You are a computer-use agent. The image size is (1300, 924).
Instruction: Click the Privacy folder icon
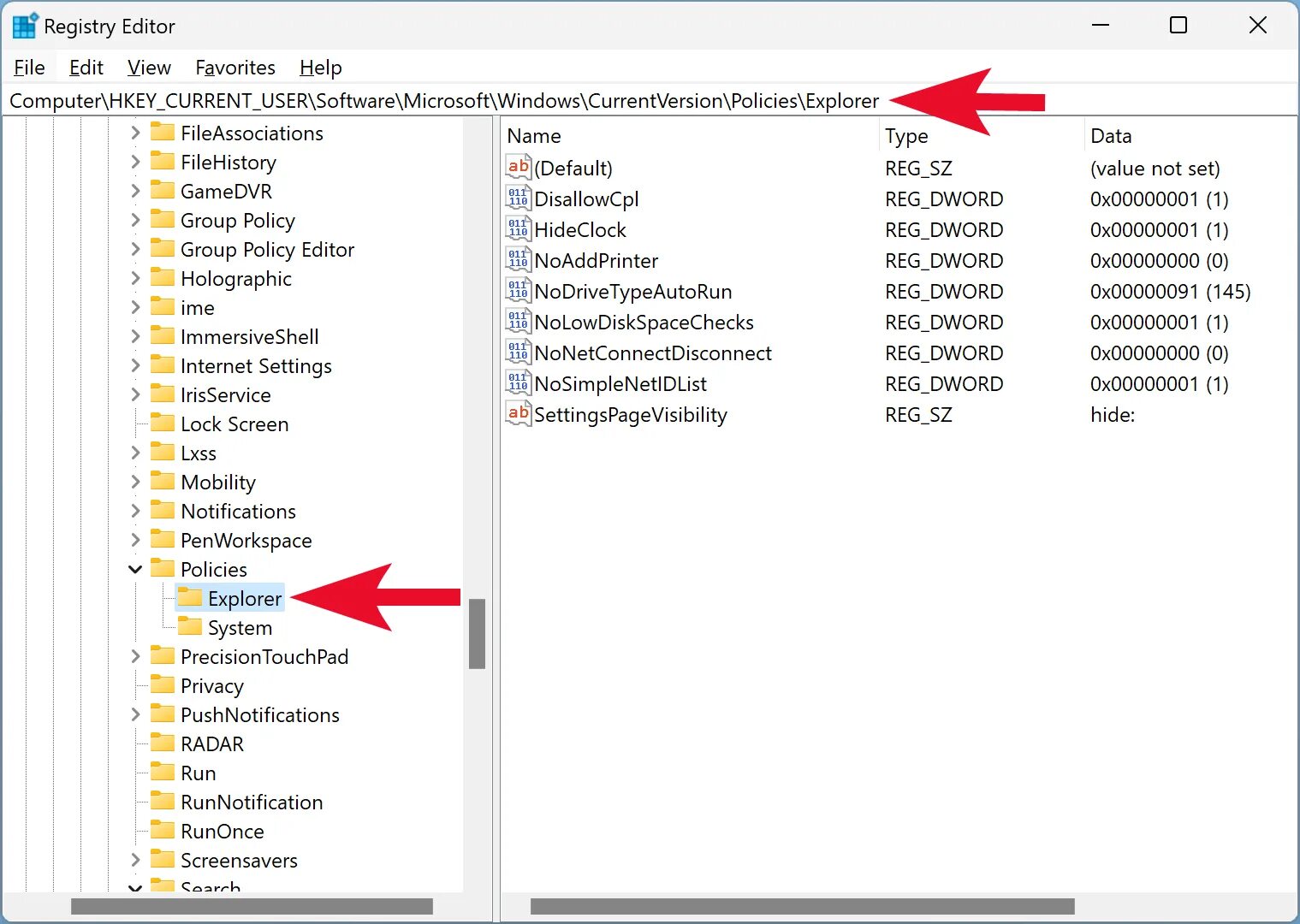(162, 684)
